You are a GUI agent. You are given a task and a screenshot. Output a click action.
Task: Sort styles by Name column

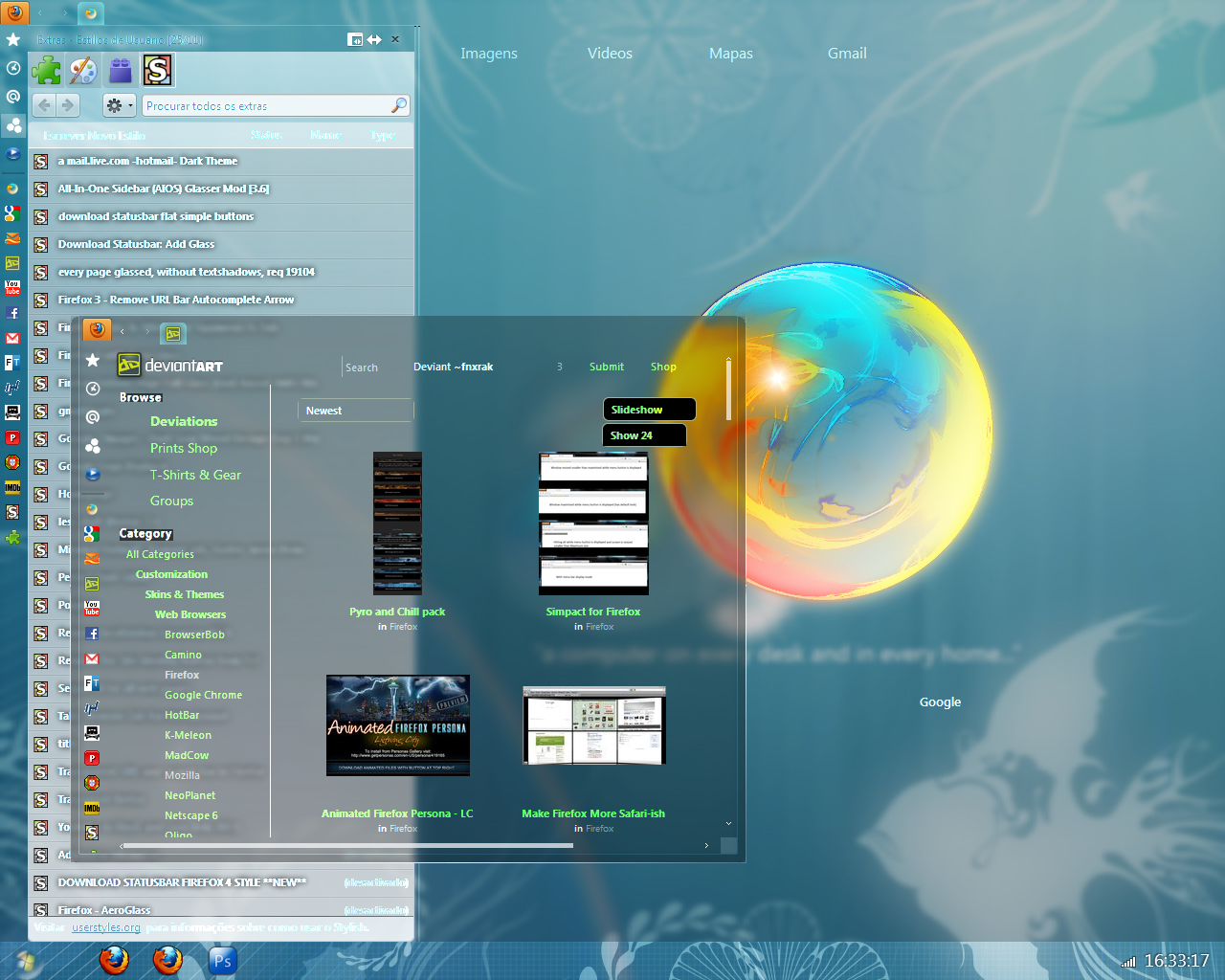click(325, 135)
